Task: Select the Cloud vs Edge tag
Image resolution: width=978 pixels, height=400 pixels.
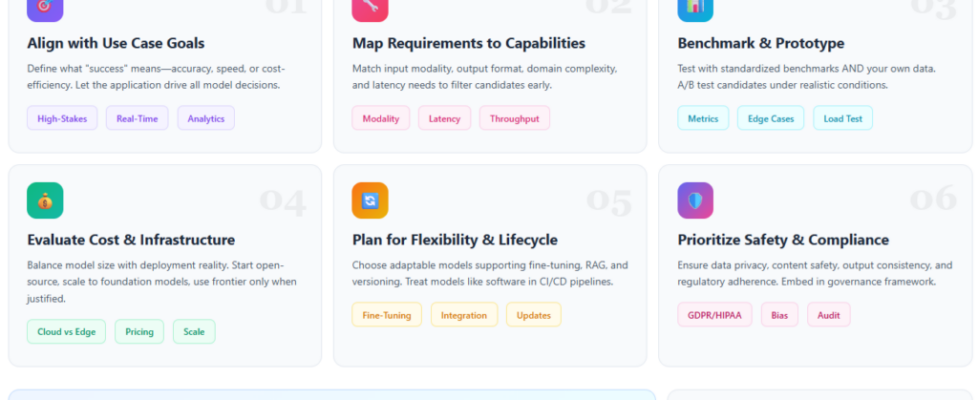Action: pos(66,331)
